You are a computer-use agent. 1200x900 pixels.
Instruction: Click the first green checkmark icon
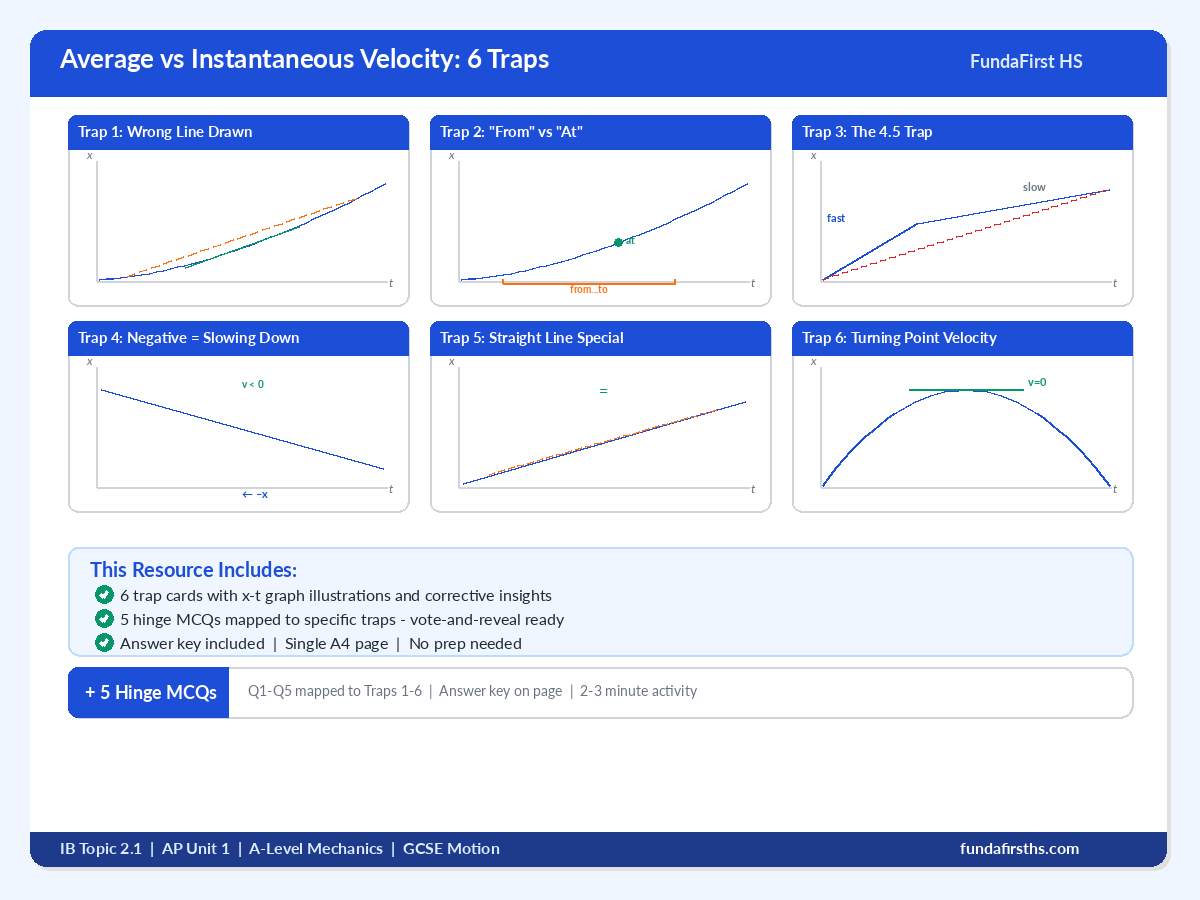(x=104, y=595)
